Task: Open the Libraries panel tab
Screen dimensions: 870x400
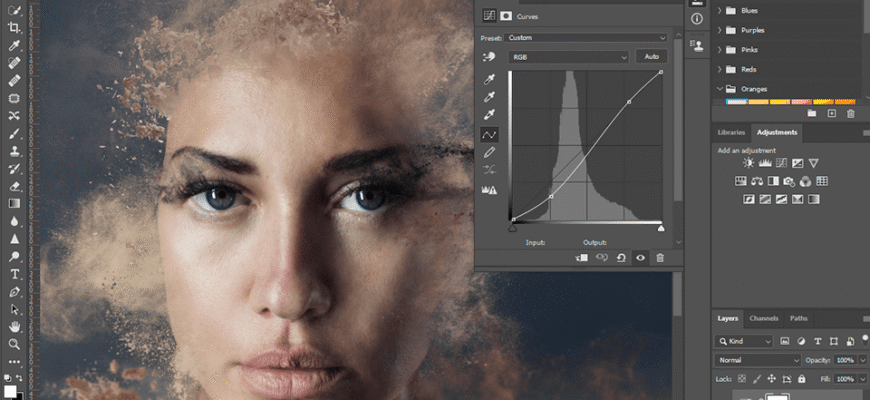Action: [x=731, y=132]
